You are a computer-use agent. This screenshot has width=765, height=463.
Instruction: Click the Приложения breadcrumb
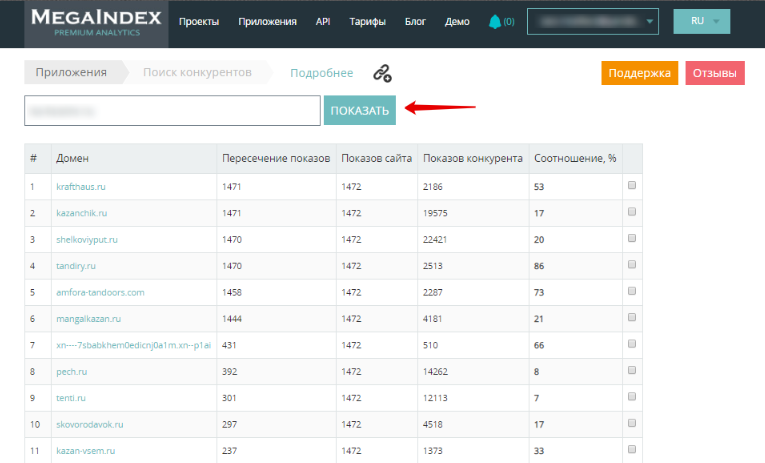point(71,72)
